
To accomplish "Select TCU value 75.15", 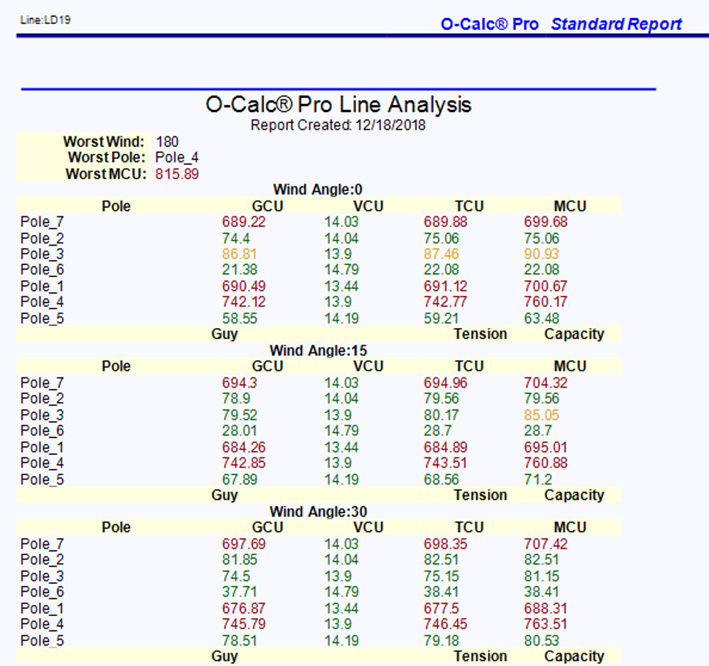I will click(441, 576).
